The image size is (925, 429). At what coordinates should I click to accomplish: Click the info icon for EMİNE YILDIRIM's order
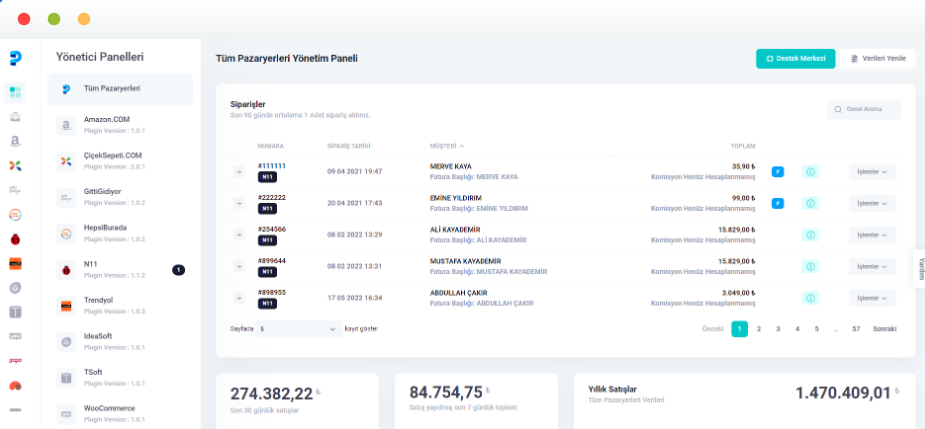coord(810,203)
